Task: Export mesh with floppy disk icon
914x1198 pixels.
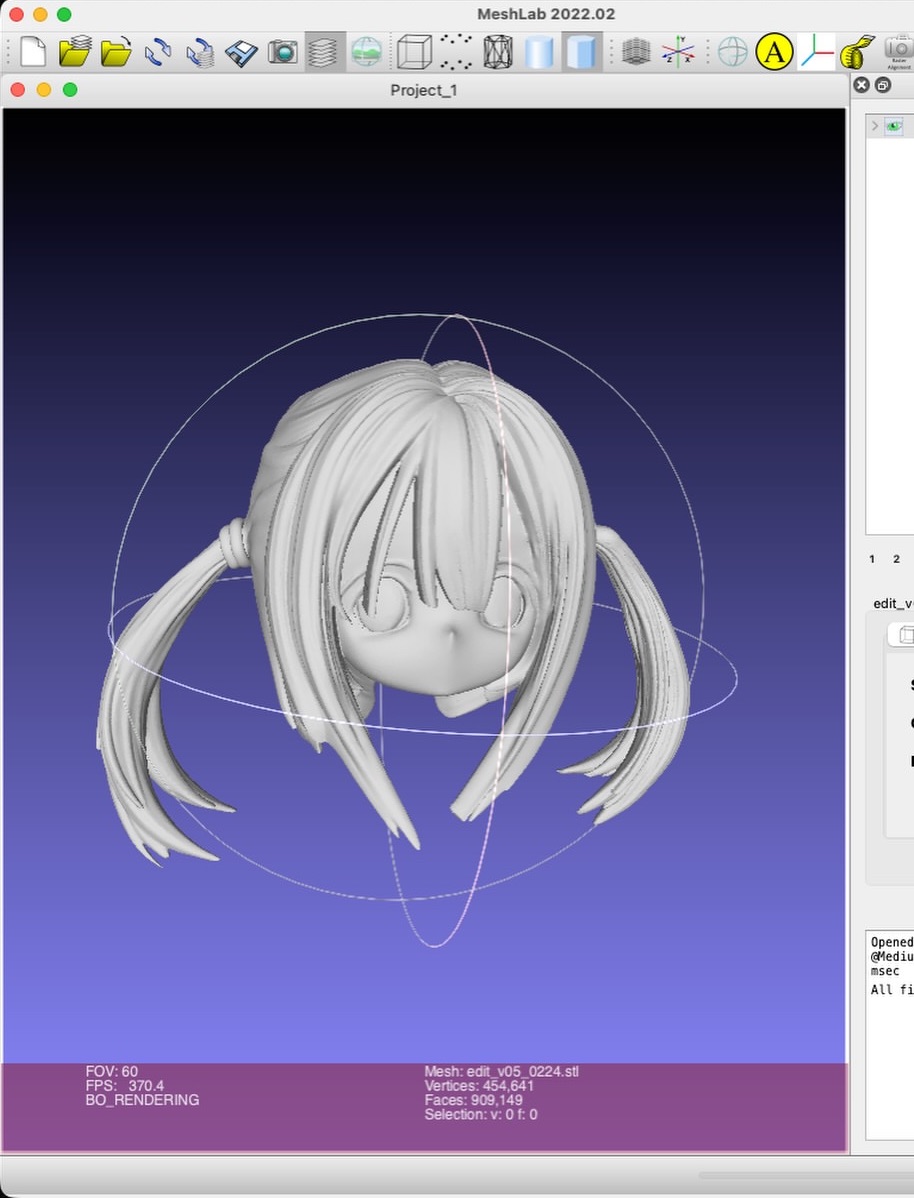Action: point(241,52)
